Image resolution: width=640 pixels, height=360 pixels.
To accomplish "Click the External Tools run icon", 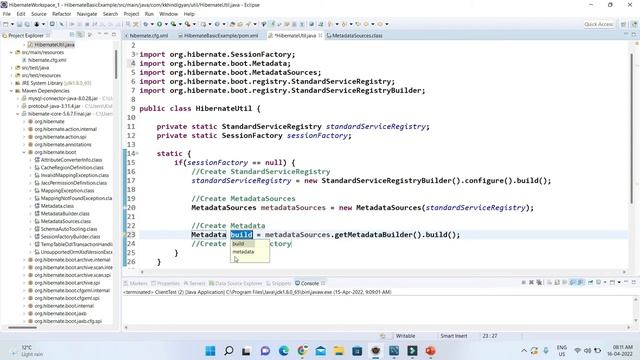I will (x=187, y=24).
